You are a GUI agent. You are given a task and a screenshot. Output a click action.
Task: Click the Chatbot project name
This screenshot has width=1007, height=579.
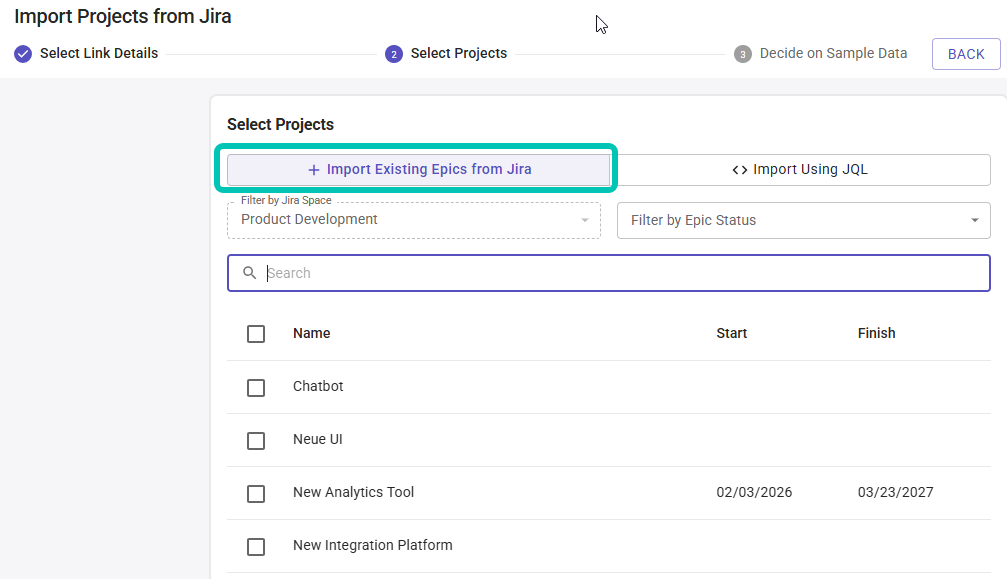pyautogui.click(x=318, y=386)
